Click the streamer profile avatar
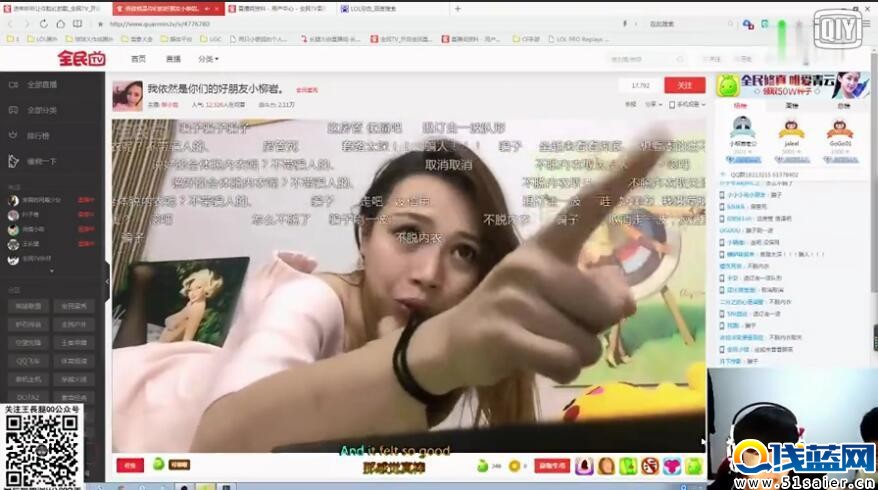878x490 pixels. 128,96
